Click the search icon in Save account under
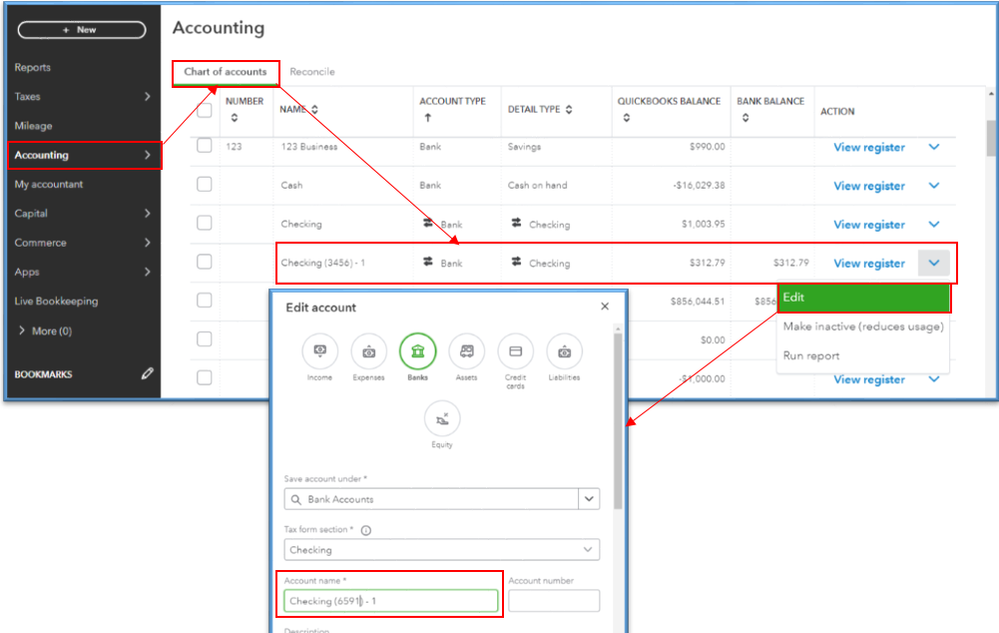This screenshot has height=633, width=999. tap(296, 499)
